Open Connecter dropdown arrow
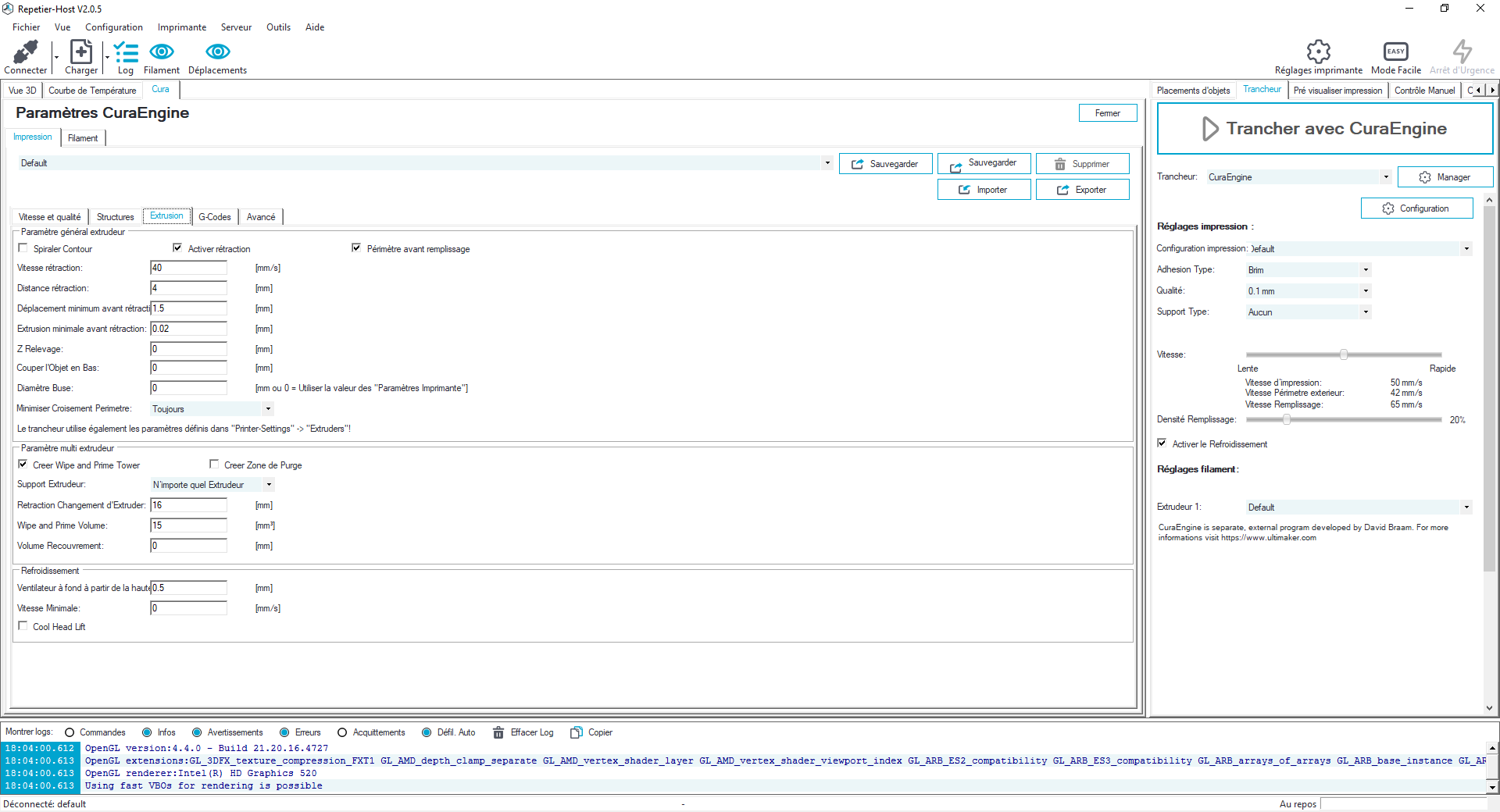 coord(56,57)
